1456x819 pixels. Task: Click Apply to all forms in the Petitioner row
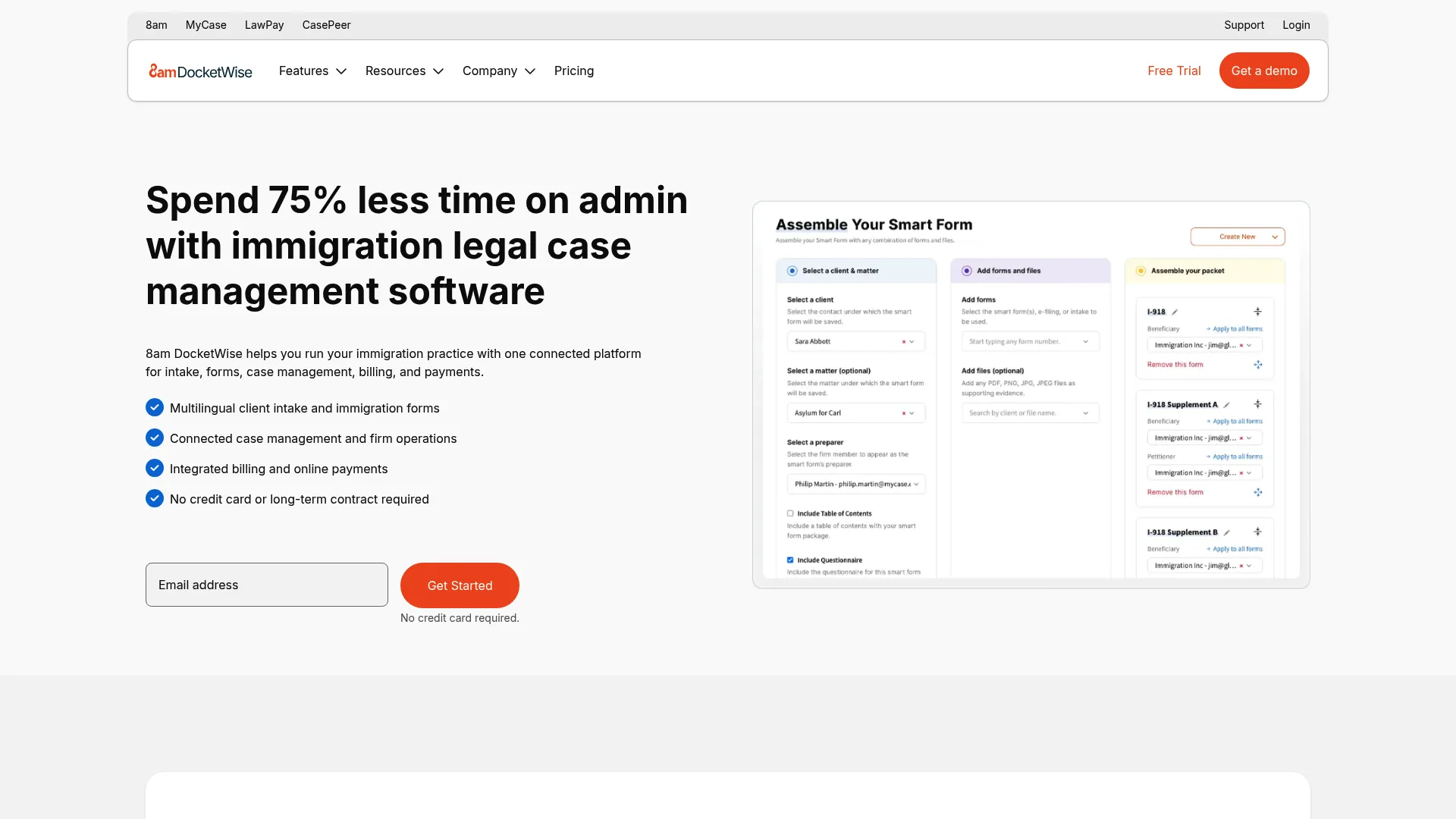click(x=1235, y=457)
